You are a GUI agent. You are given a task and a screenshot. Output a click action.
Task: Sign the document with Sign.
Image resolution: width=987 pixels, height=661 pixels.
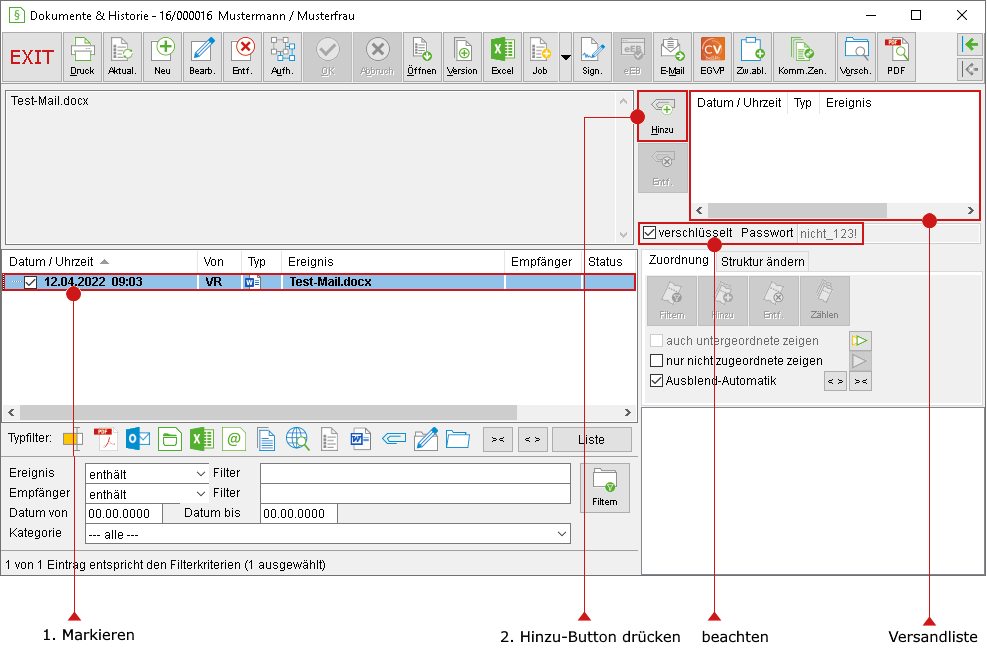(592, 57)
